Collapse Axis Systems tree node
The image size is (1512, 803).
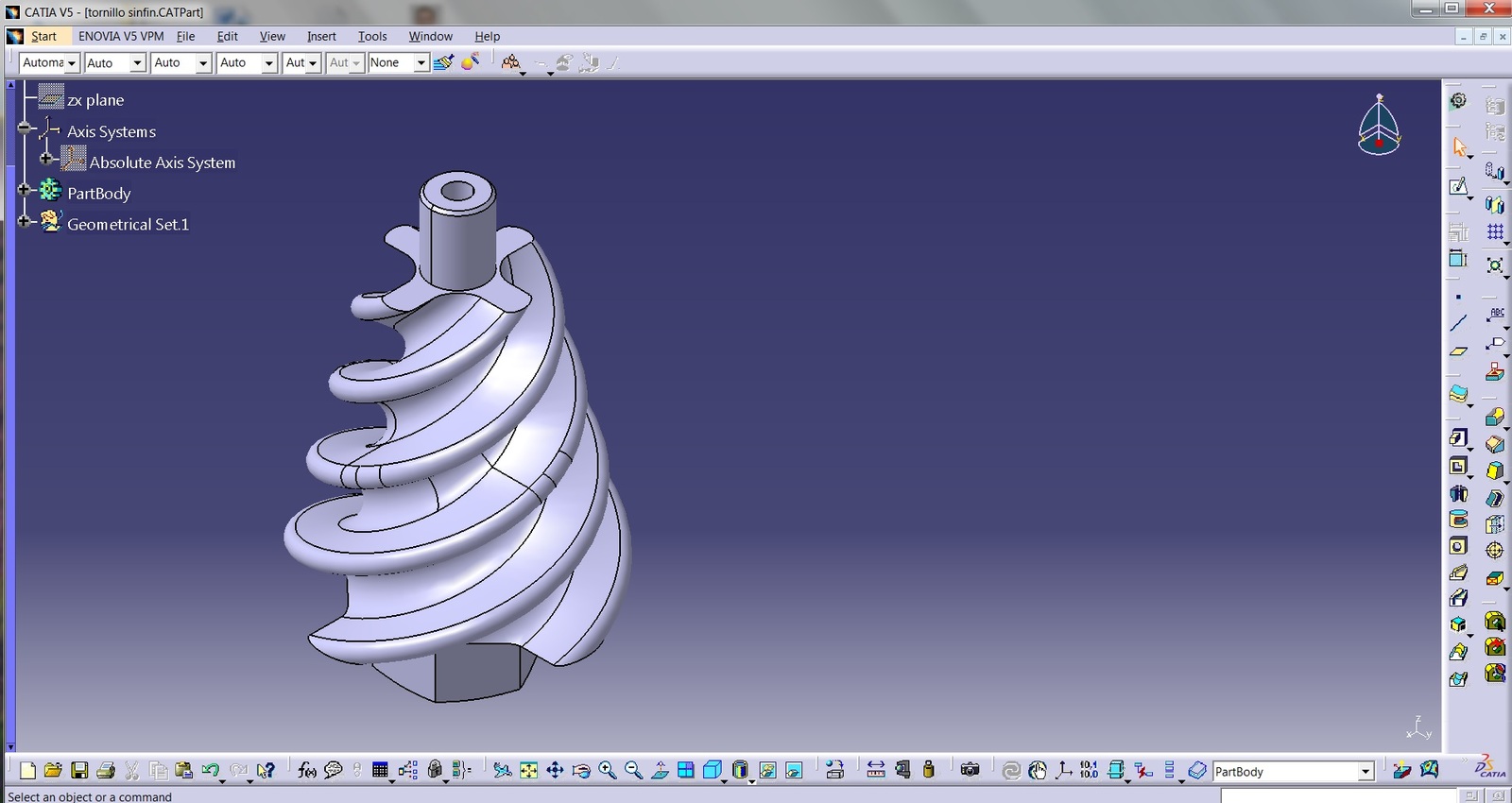[25, 128]
